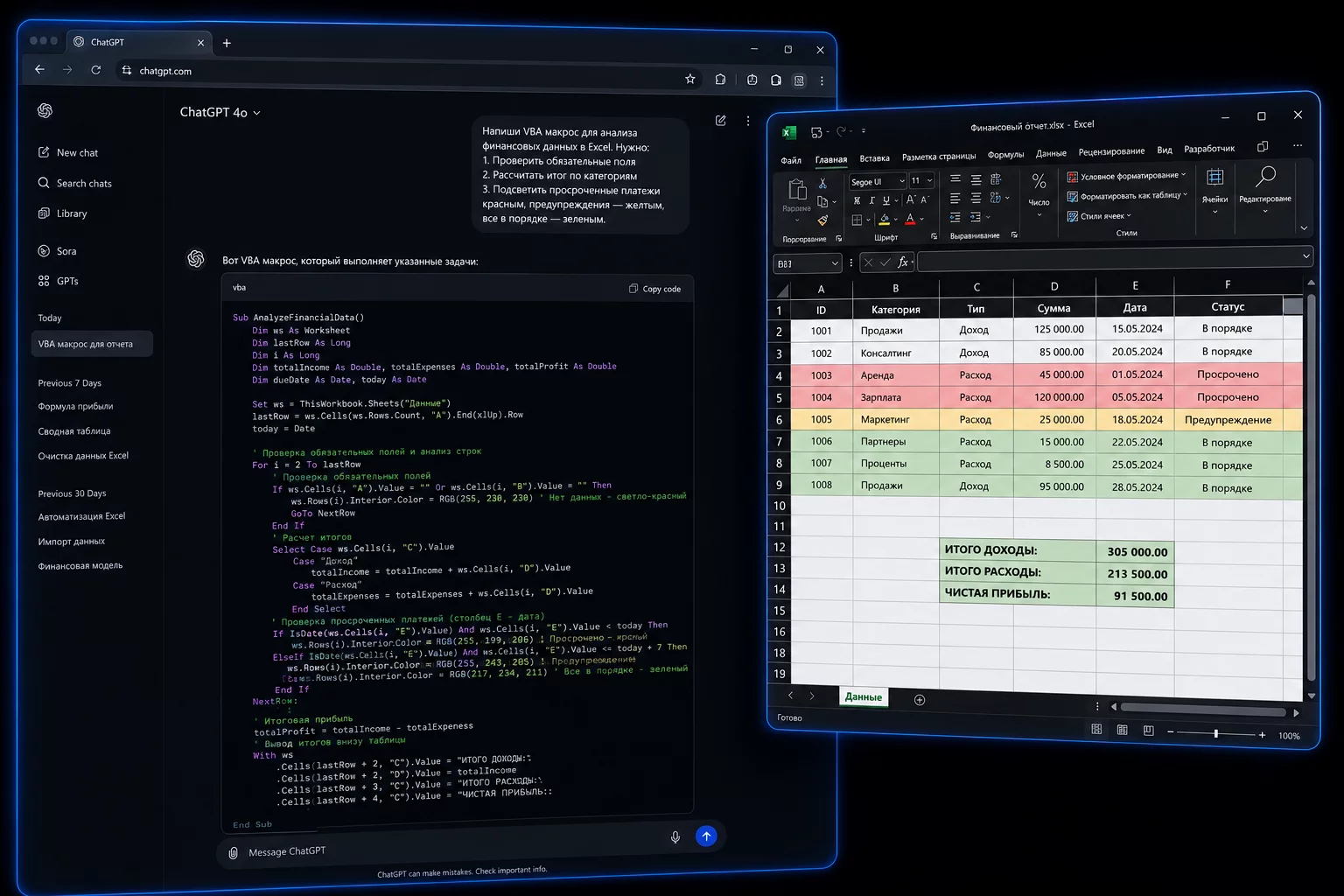The image size is (1344, 896).
Task: Switch to the Рецензирование ribbon tab
Action: pyautogui.click(x=1111, y=151)
